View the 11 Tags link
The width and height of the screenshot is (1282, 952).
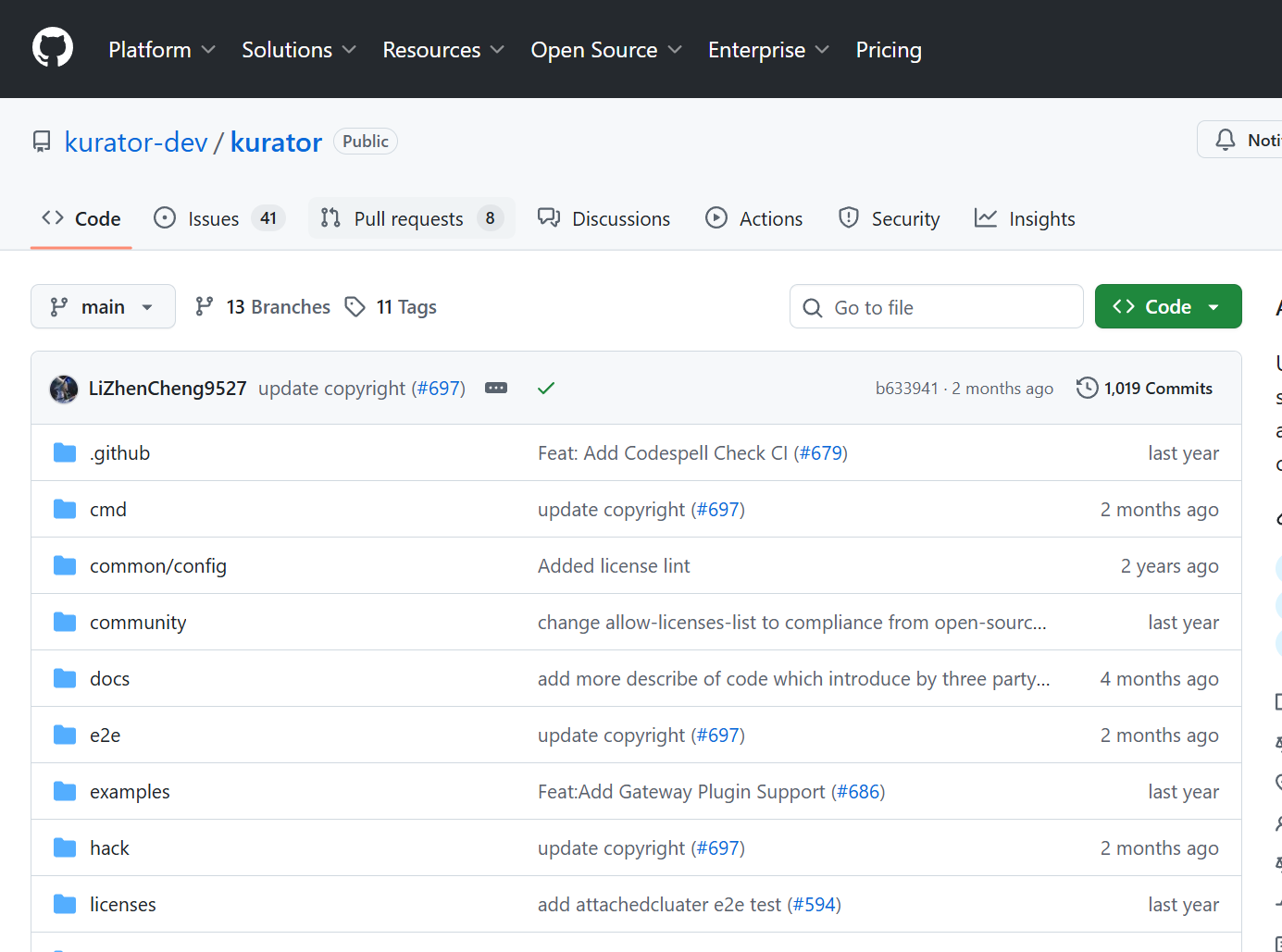(391, 306)
